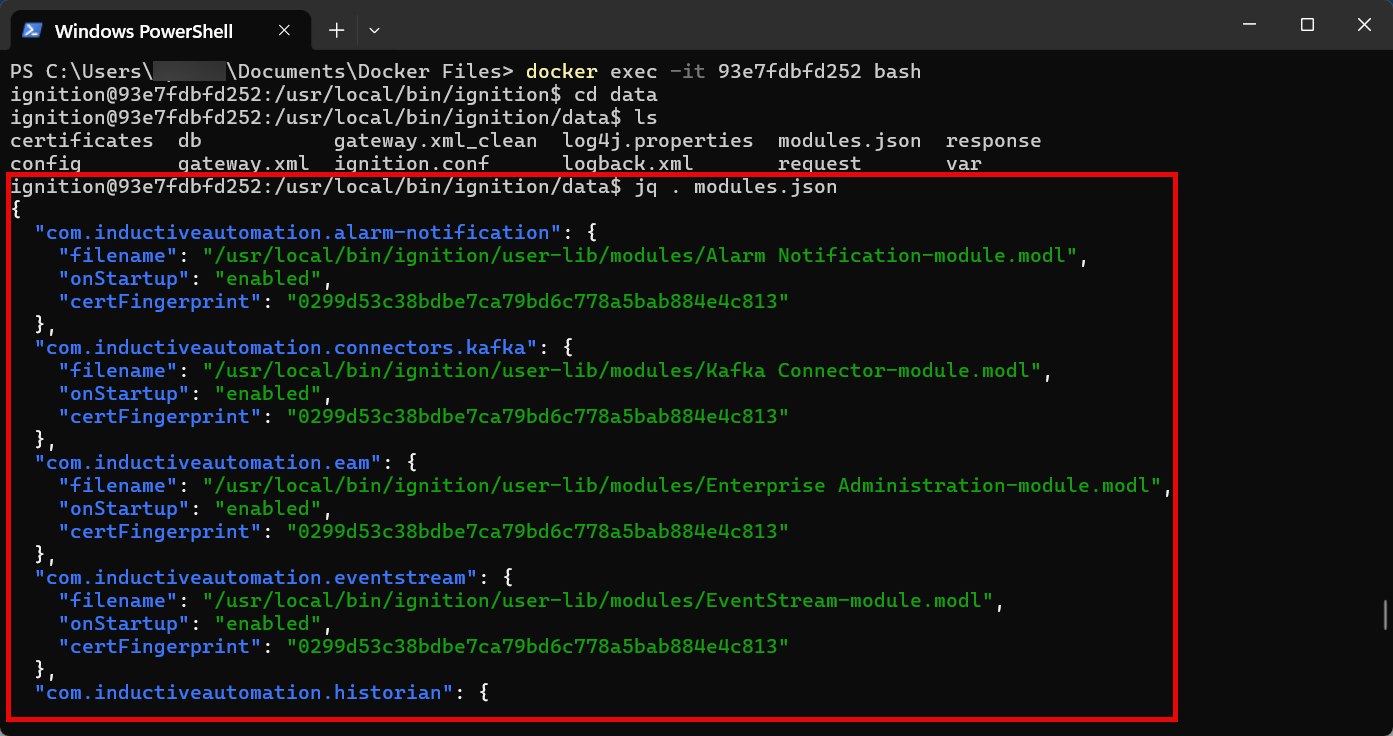Click the Alarm Notification-module.modl path
The height and width of the screenshot is (736, 1393).
[x=640, y=255]
